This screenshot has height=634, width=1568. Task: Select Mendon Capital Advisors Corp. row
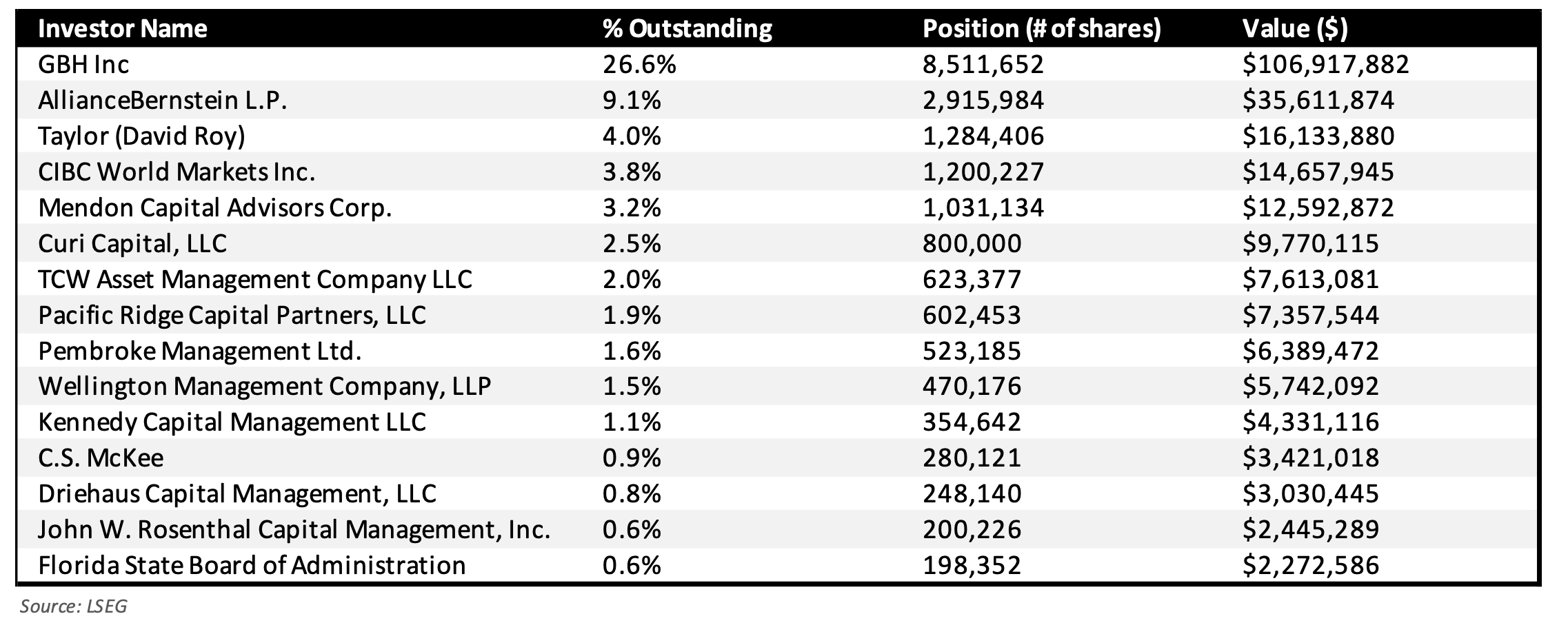778,207
